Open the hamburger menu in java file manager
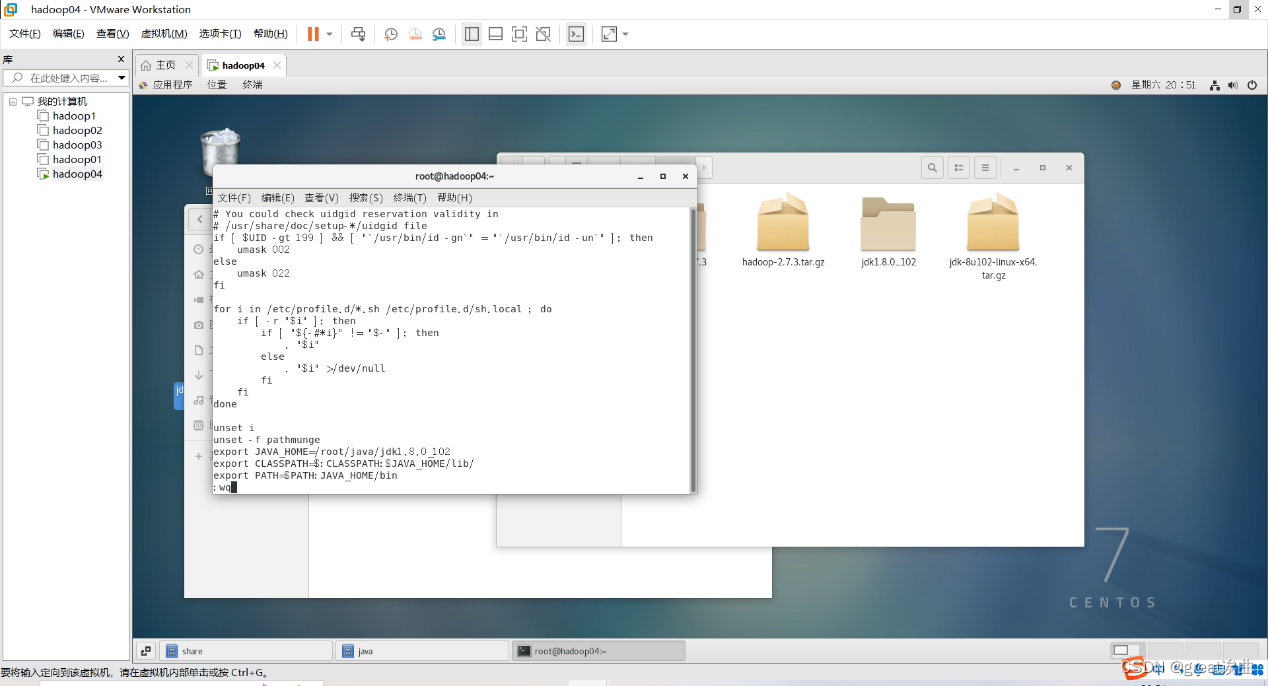This screenshot has width=1268, height=686. [985, 168]
